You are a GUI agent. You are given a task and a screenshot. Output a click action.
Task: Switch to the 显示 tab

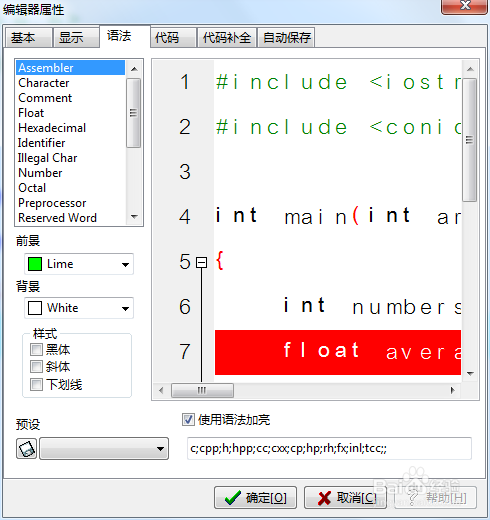point(76,37)
